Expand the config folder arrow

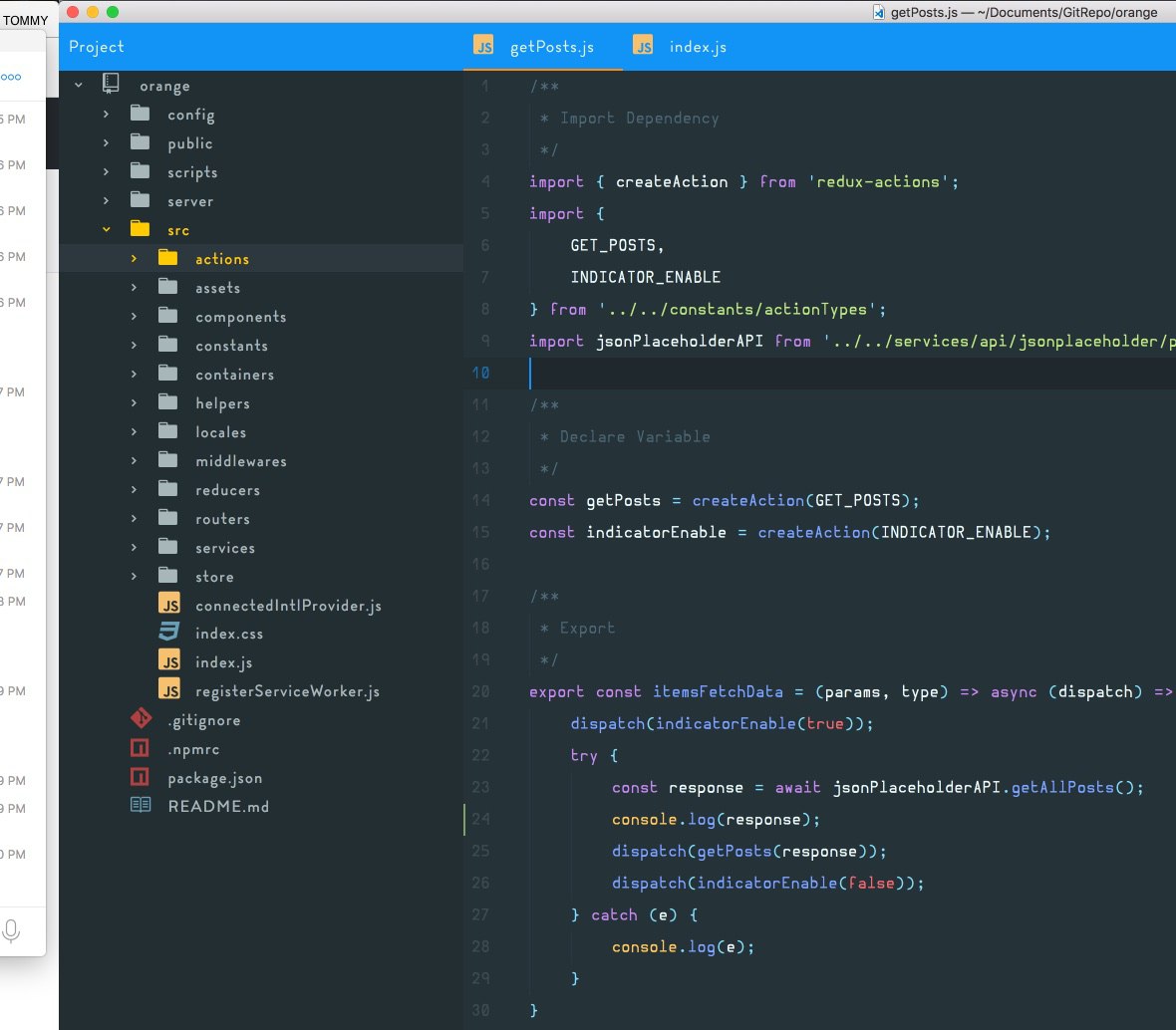click(106, 115)
